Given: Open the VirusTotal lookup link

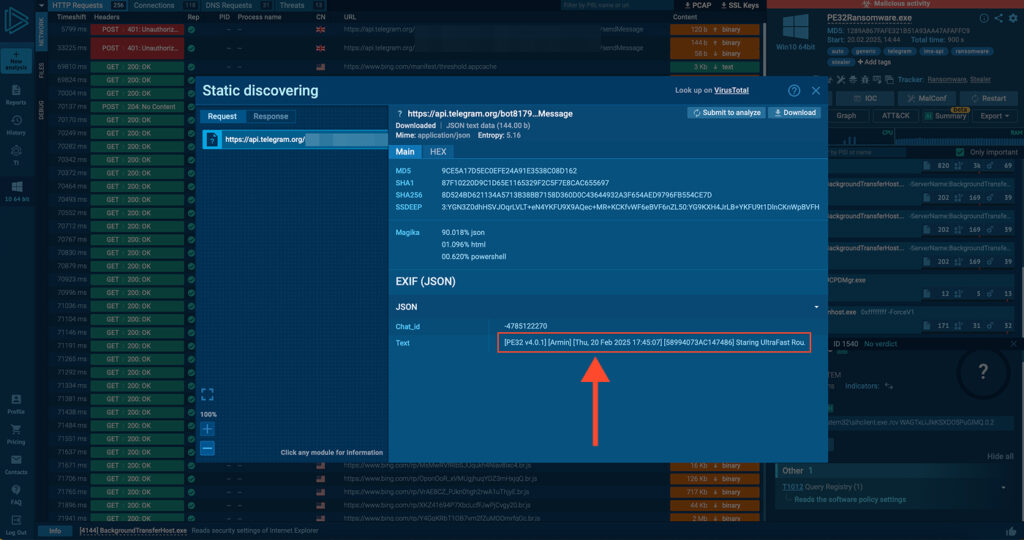Looking at the screenshot, I should (x=731, y=90).
